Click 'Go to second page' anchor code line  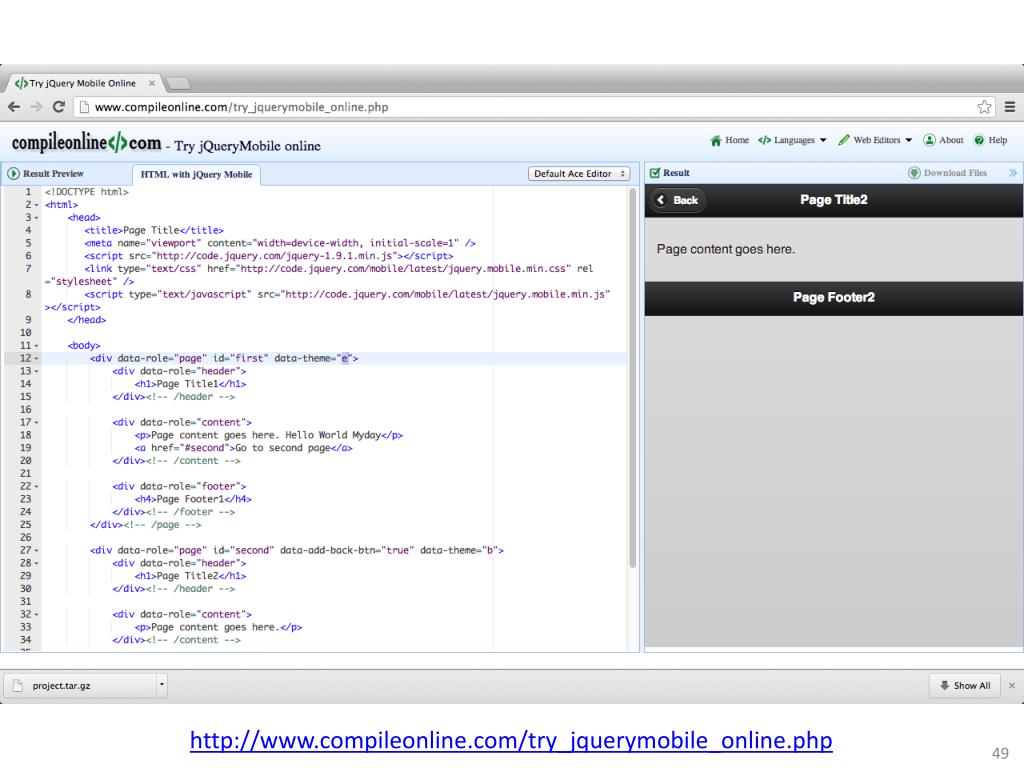(244, 448)
